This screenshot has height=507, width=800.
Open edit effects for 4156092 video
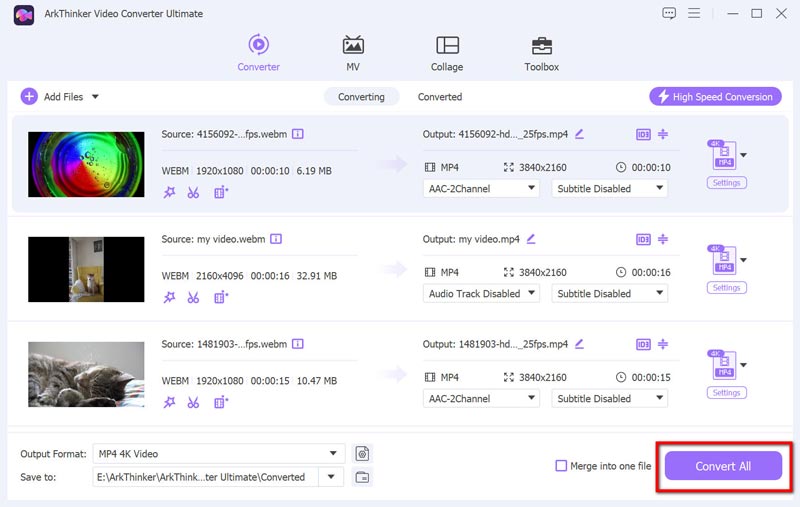click(221, 192)
